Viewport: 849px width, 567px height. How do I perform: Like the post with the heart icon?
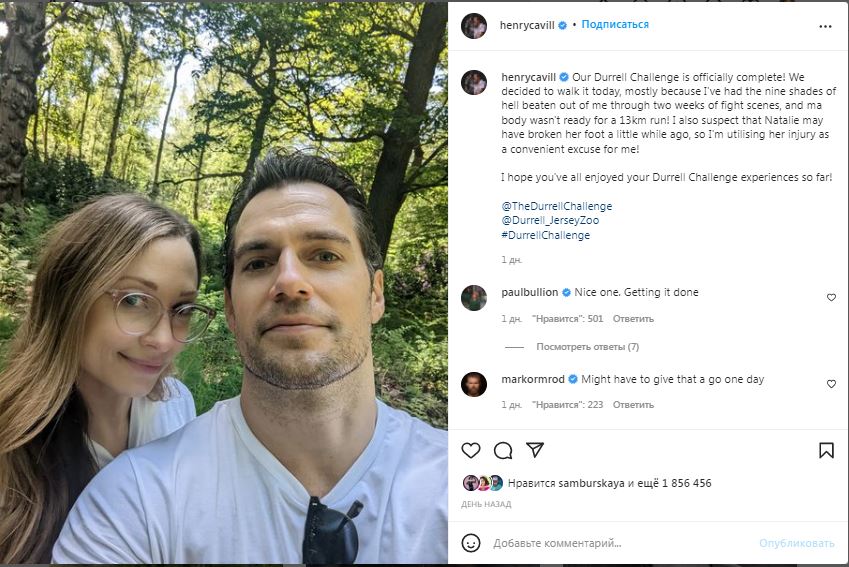pyautogui.click(x=471, y=451)
